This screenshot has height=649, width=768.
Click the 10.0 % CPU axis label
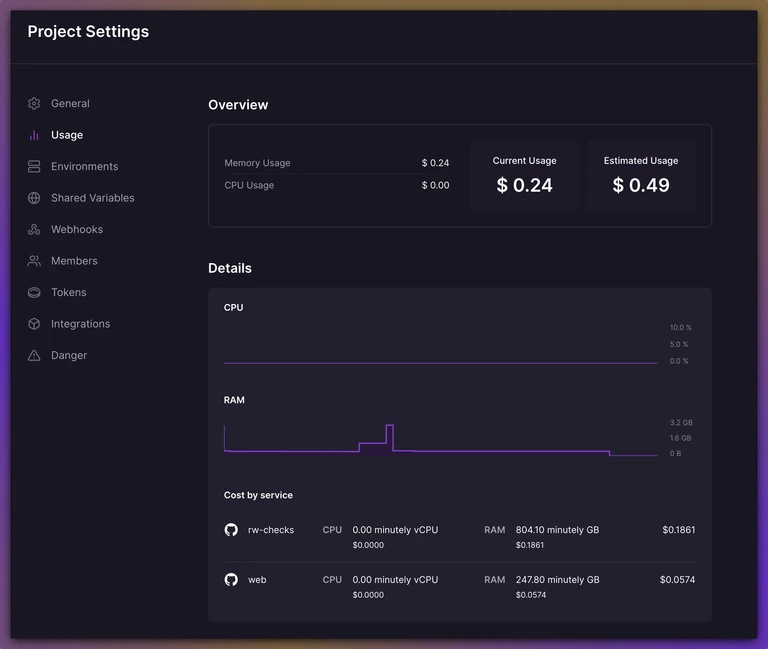coord(680,327)
